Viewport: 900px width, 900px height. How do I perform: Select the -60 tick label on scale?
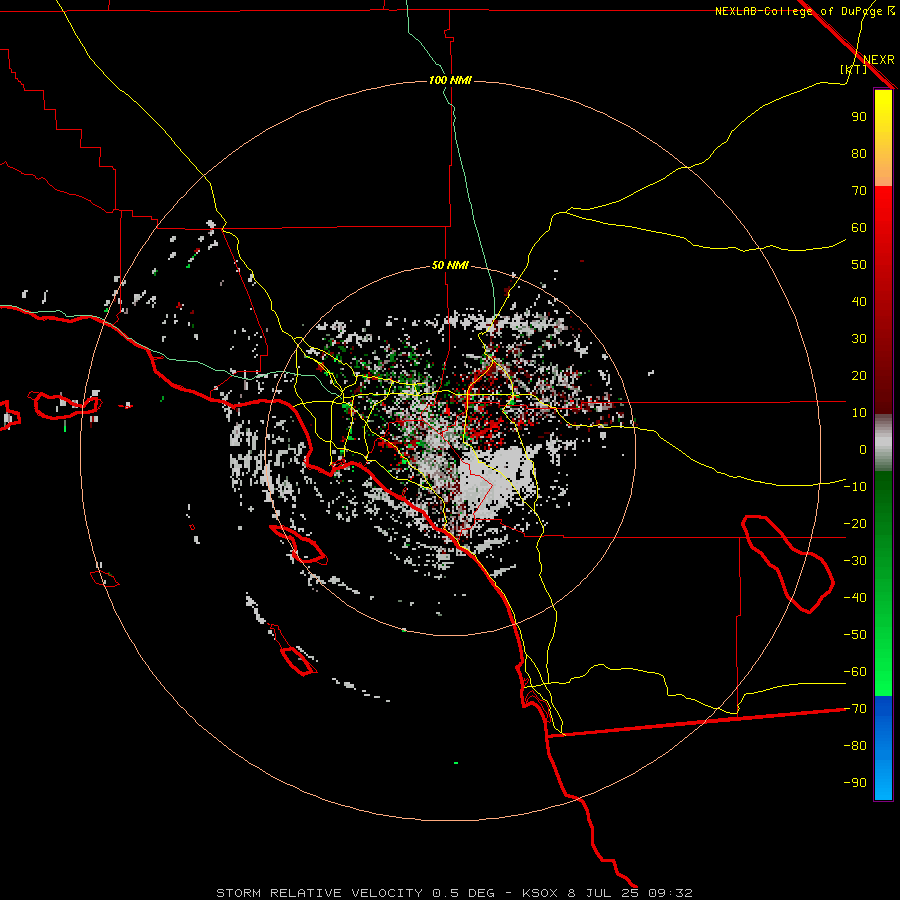pos(855,672)
